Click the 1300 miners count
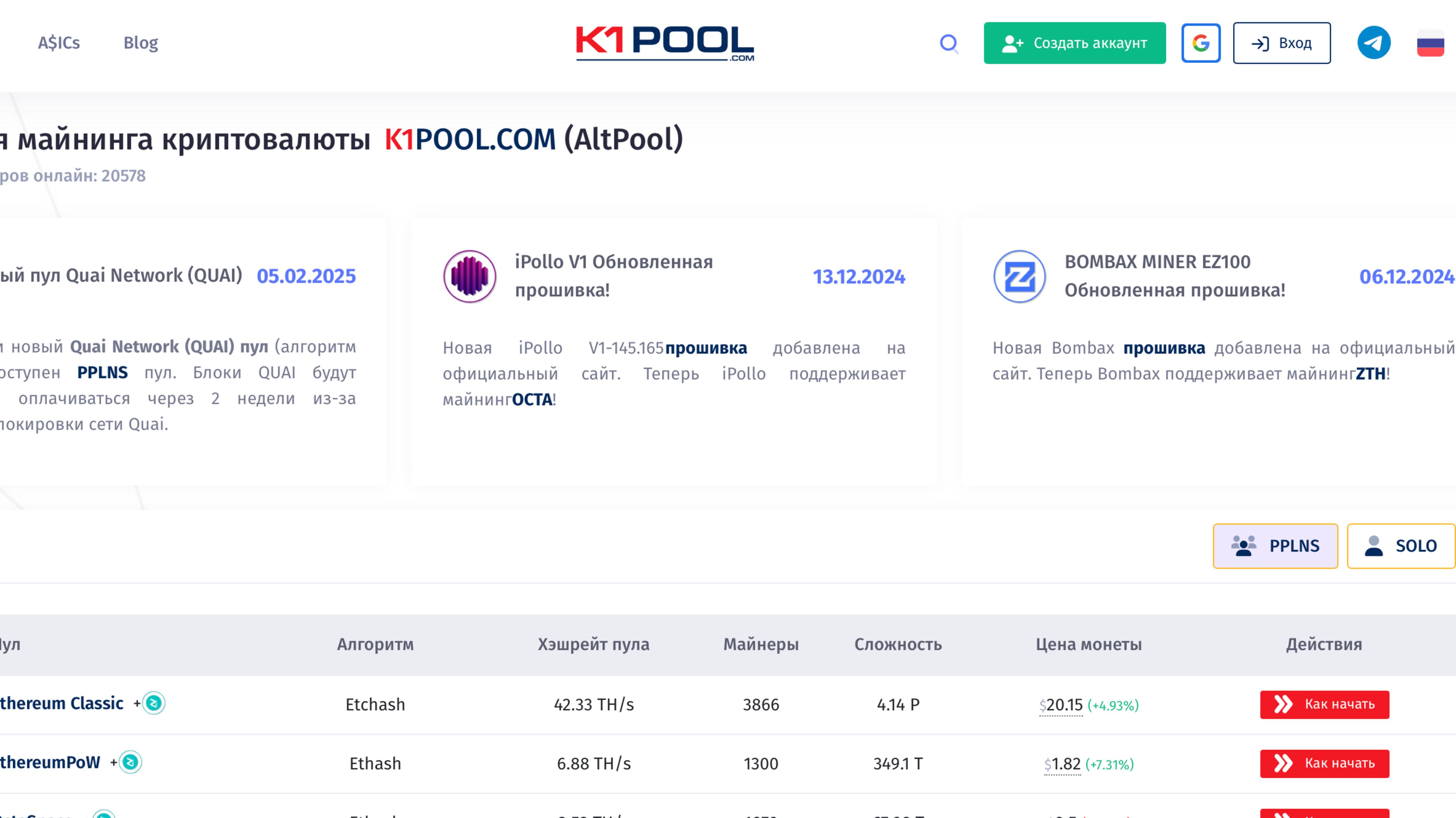This screenshot has height=818, width=1456. 761,764
